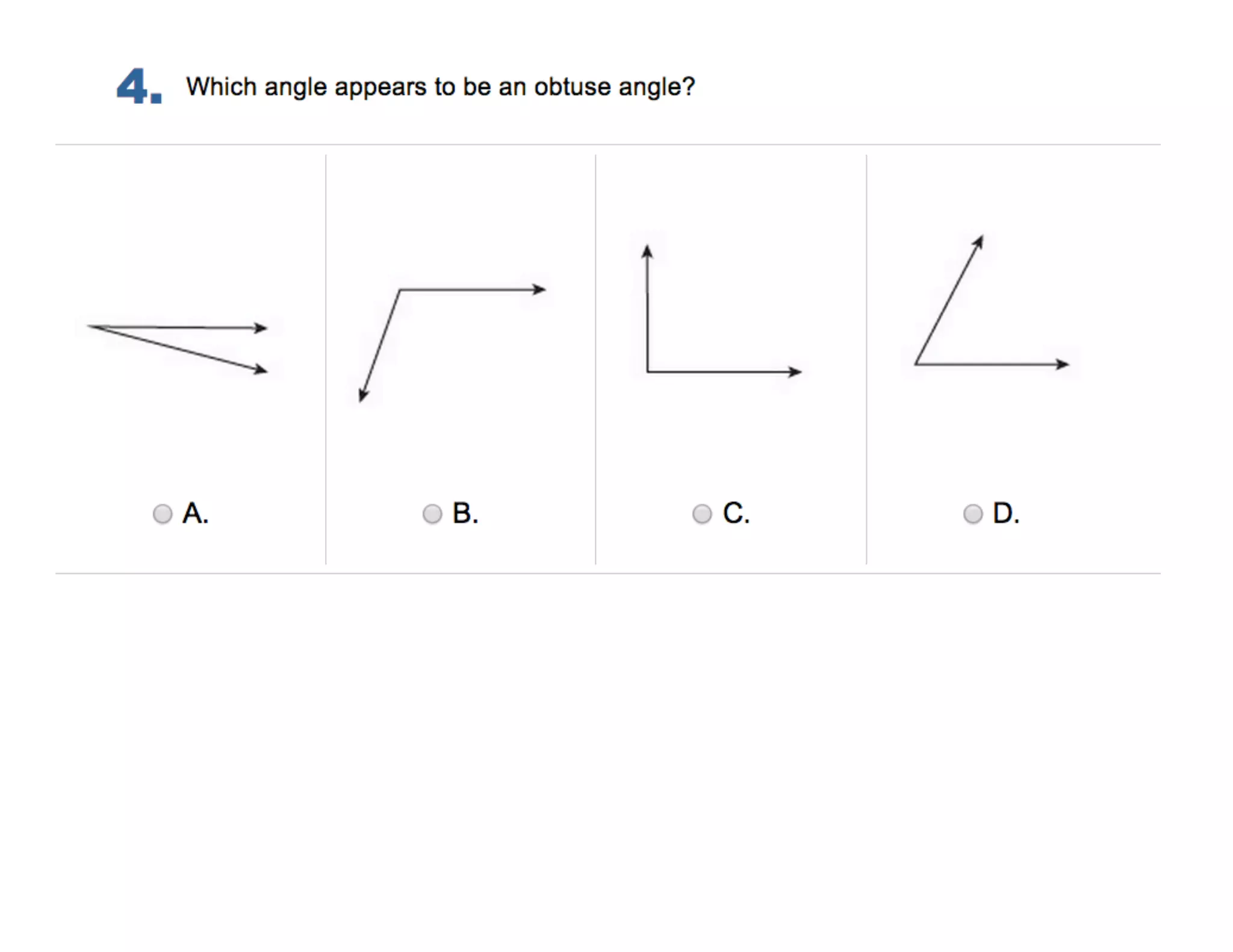Click the blue question number 4
Screen dimensions: 1233x952
tap(138, 87)
